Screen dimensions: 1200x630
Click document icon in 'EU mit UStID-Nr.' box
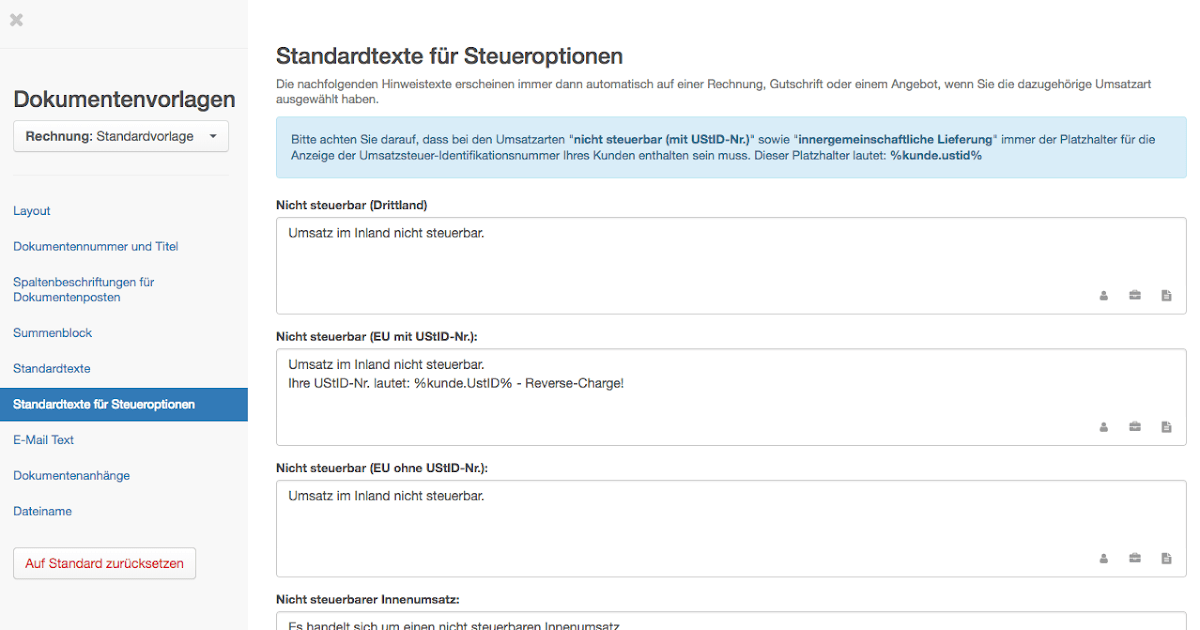[x=1166, y=426]
